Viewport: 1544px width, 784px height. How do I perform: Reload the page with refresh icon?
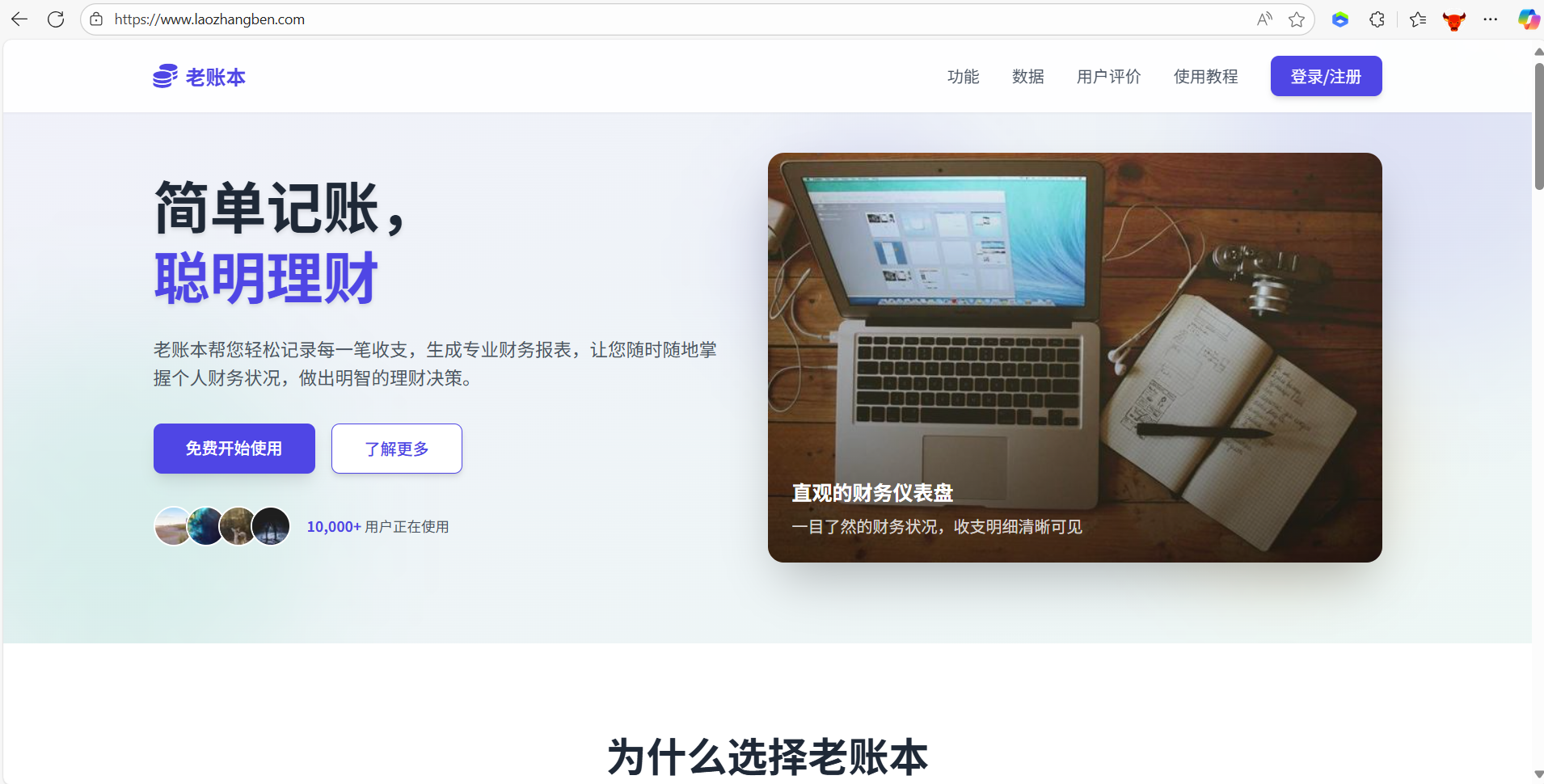point(56,19)
